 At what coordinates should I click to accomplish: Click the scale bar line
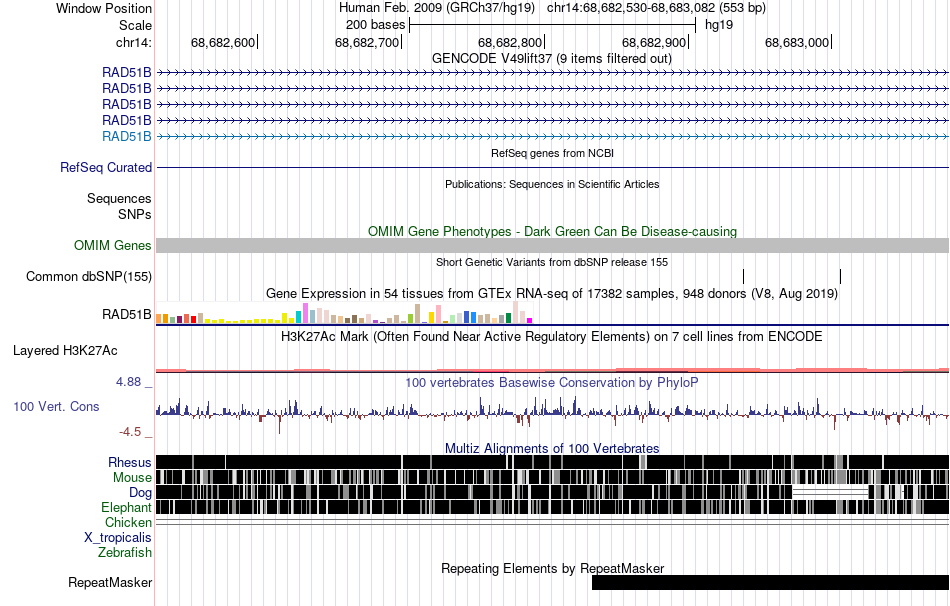click(x=553, y=25)
